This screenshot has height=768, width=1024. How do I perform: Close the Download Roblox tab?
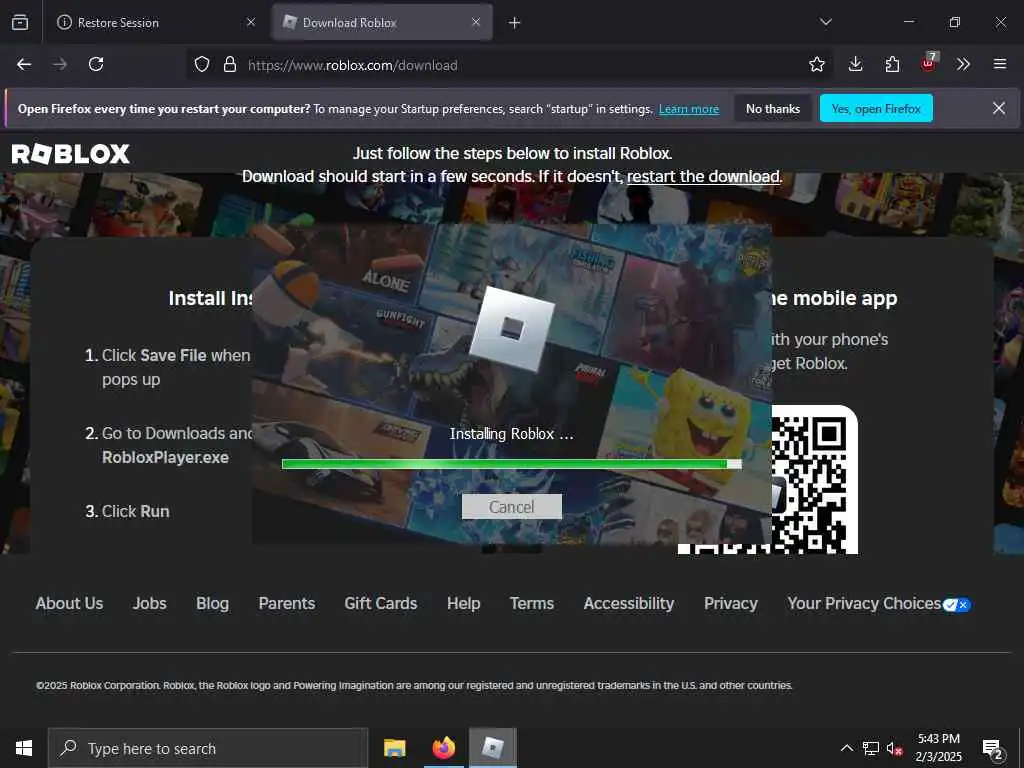[476, 22]
